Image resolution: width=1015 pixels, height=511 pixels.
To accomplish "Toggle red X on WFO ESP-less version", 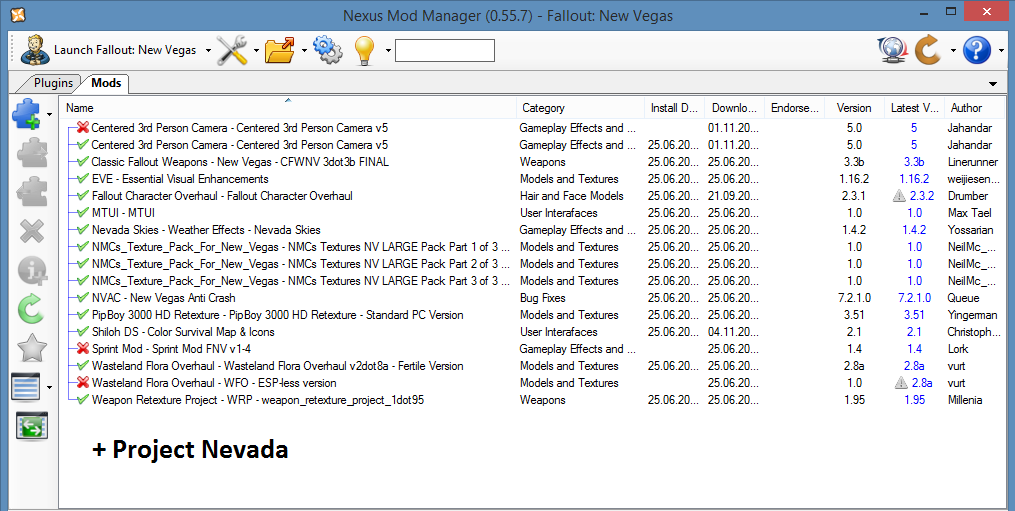I will (82, 383).
